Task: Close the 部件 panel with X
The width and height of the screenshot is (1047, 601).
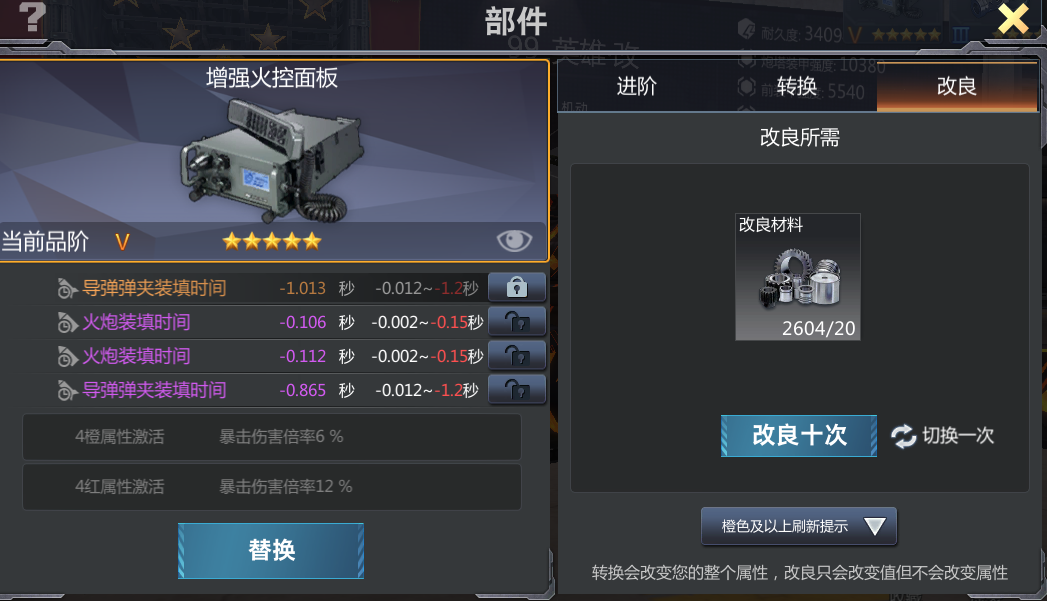Action: (x=1013, y=19)
